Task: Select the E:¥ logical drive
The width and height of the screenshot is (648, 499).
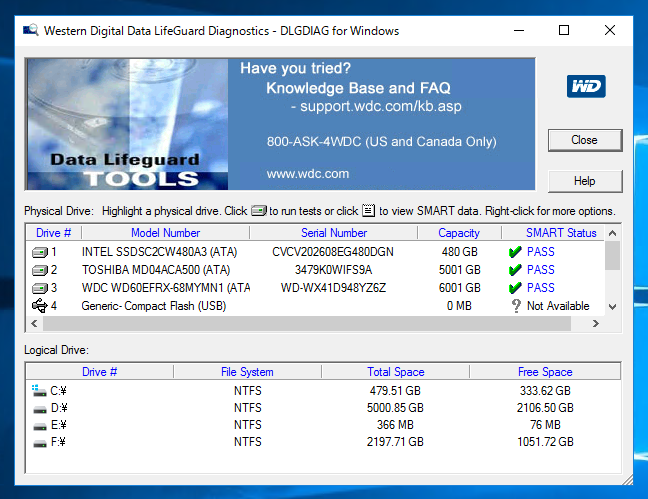Action: pyautogui.click(x=58, y=425)
